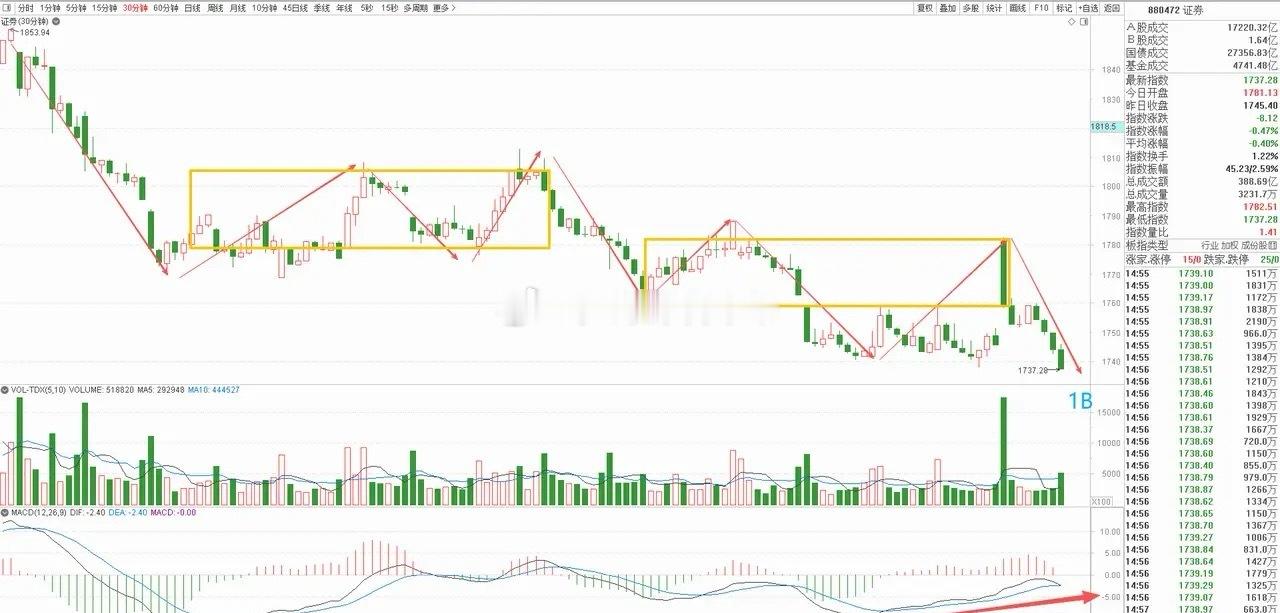Screen dimensions: 1280x613
Task: Click the 返回 back button
Action: coord(1111,7)
